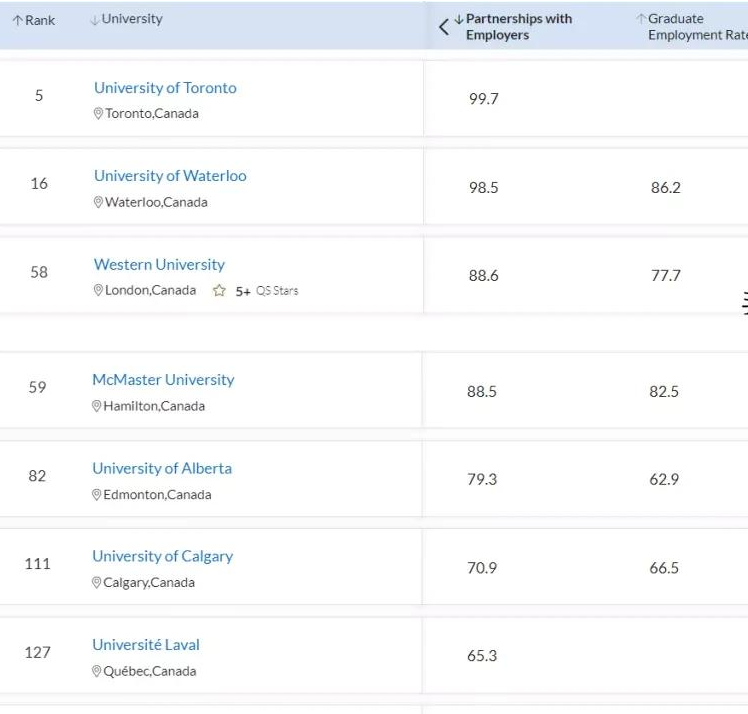Click the pin icon beside Hamilton,Canada
The width and height of the screenshot is (748, 714).
point(97,407)
